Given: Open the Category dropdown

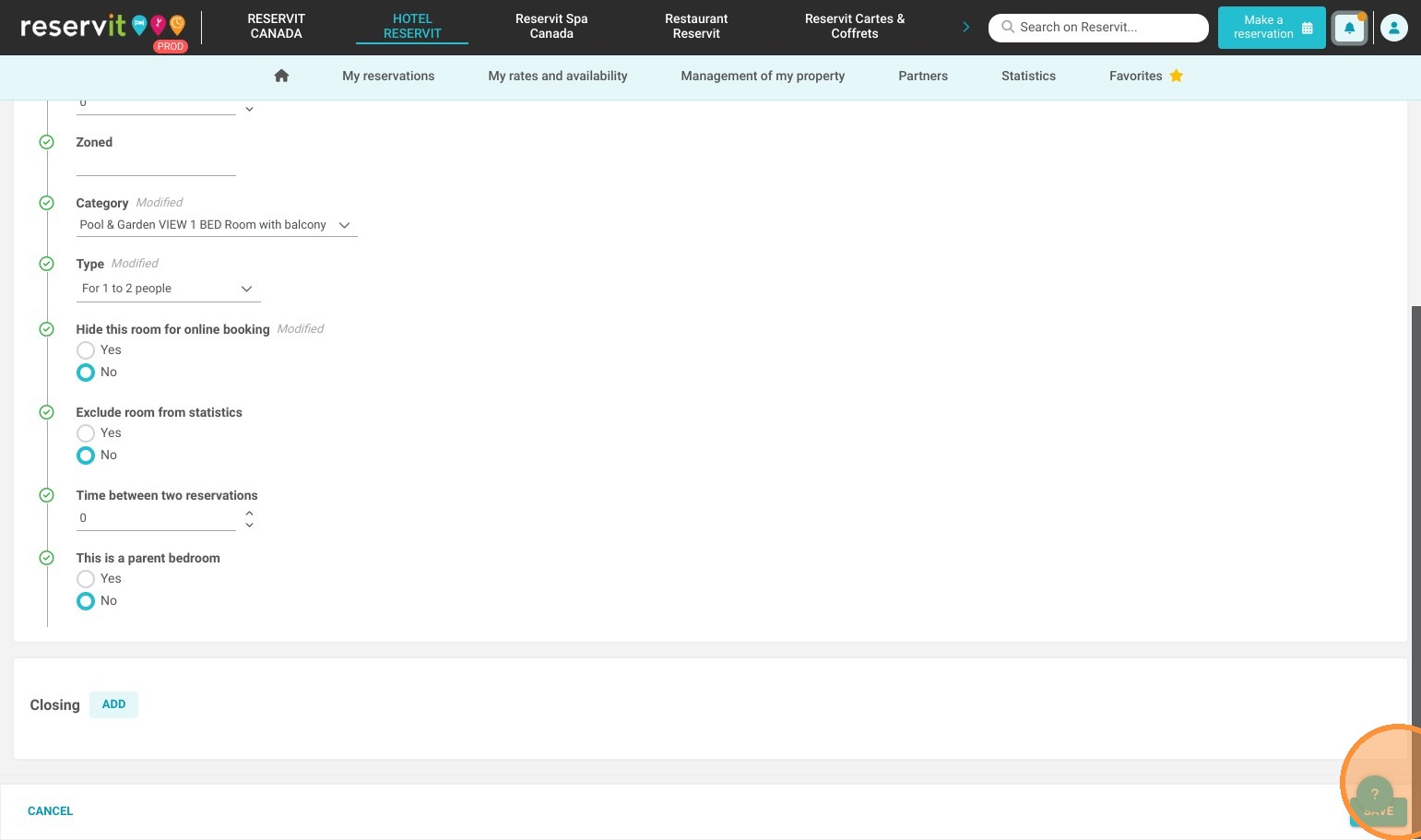Looking at the screenshot, I should (x=217, y=225).
